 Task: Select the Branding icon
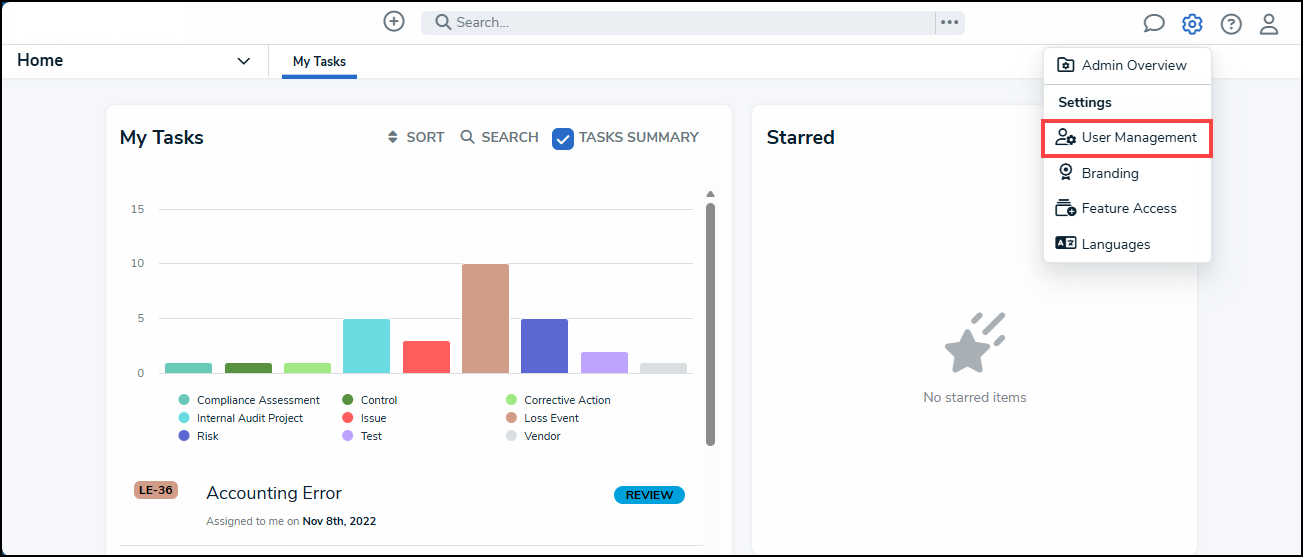[x=1066, y=173]
